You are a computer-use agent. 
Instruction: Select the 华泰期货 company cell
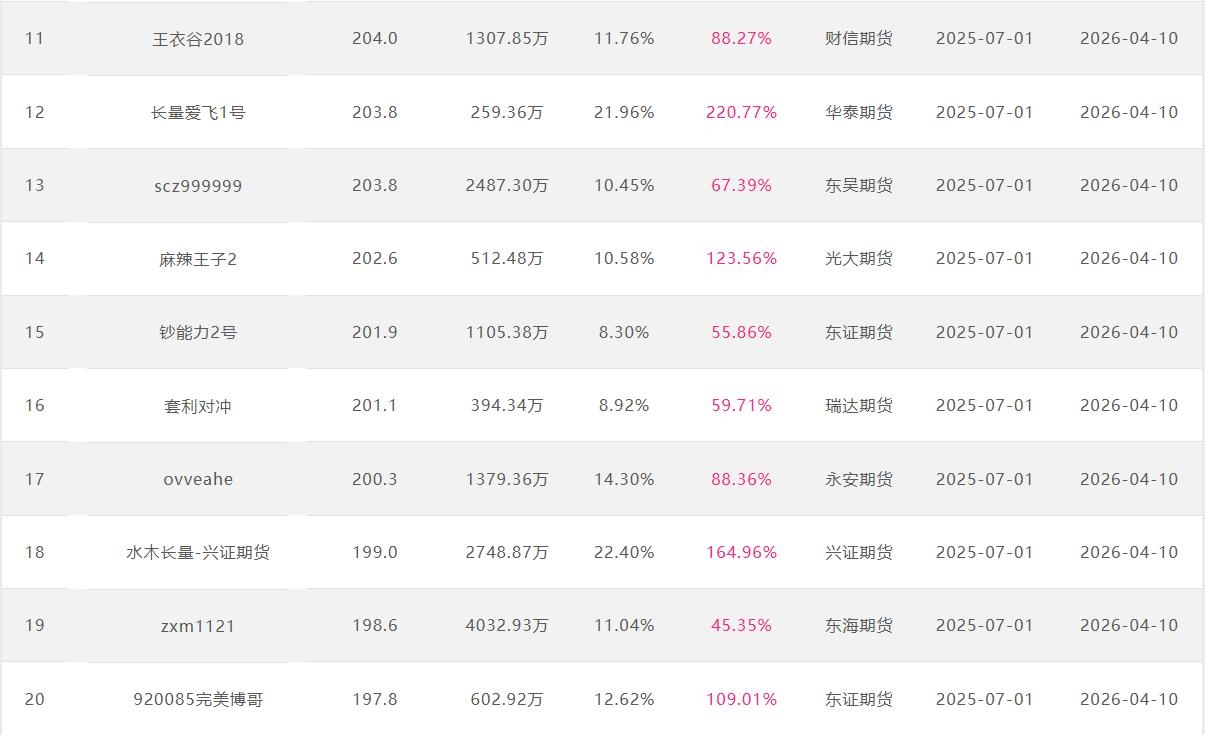tap(859, 112)
